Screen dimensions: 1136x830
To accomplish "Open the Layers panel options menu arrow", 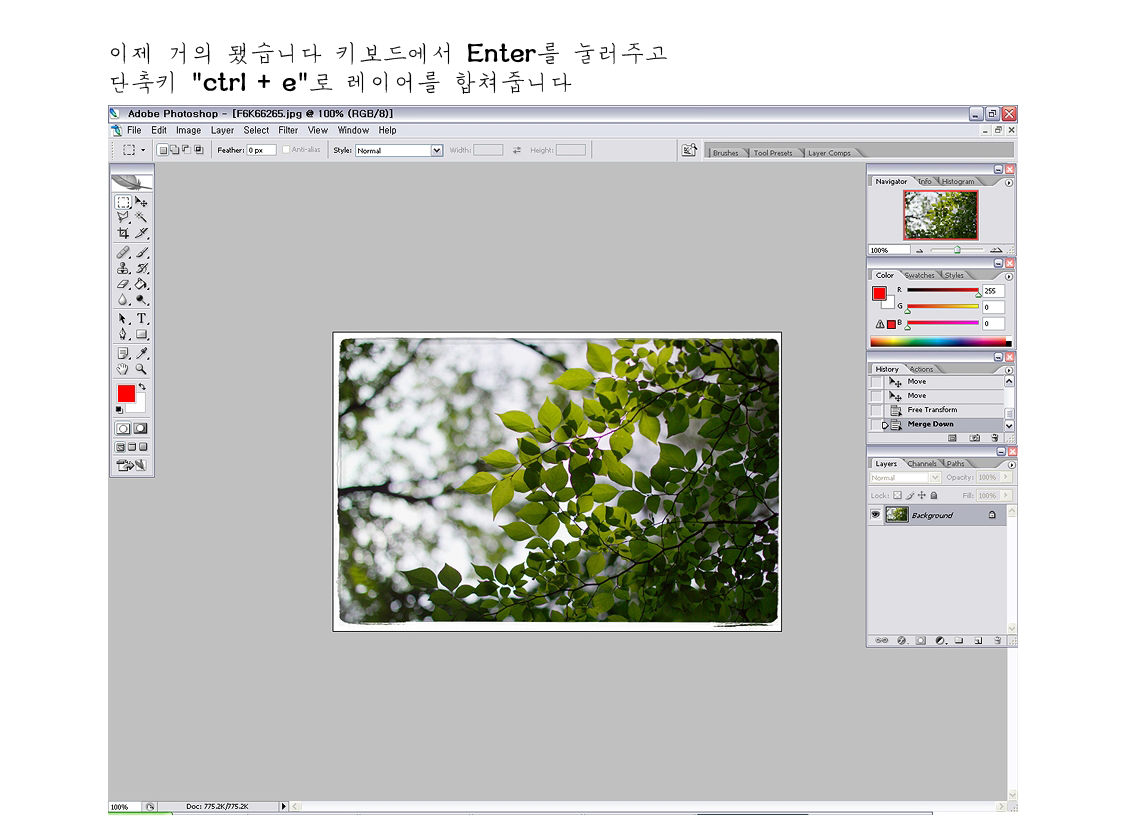I will (x=1009, y=464).
